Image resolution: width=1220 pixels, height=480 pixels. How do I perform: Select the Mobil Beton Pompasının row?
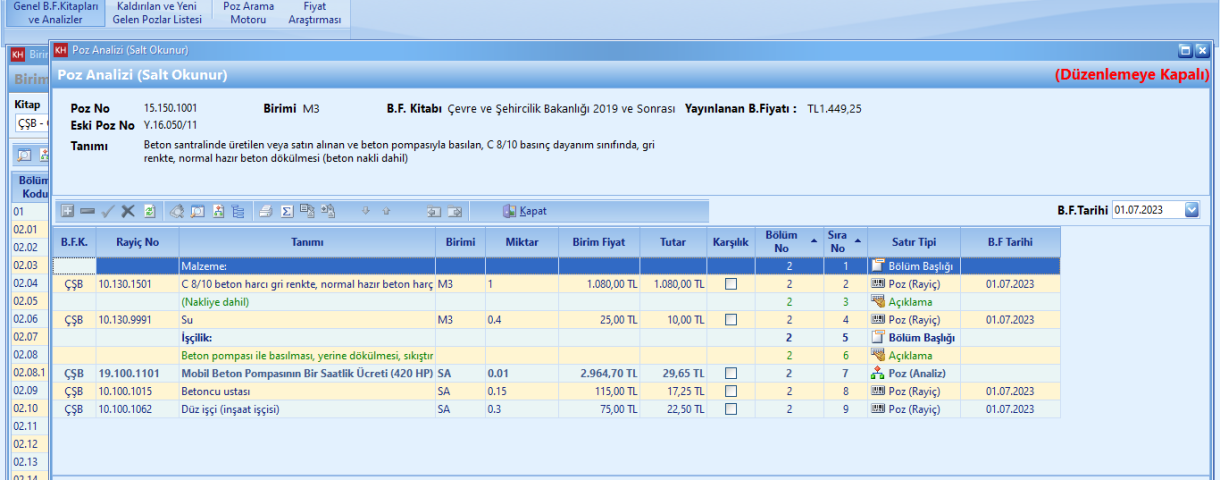[x=305, y=373]
